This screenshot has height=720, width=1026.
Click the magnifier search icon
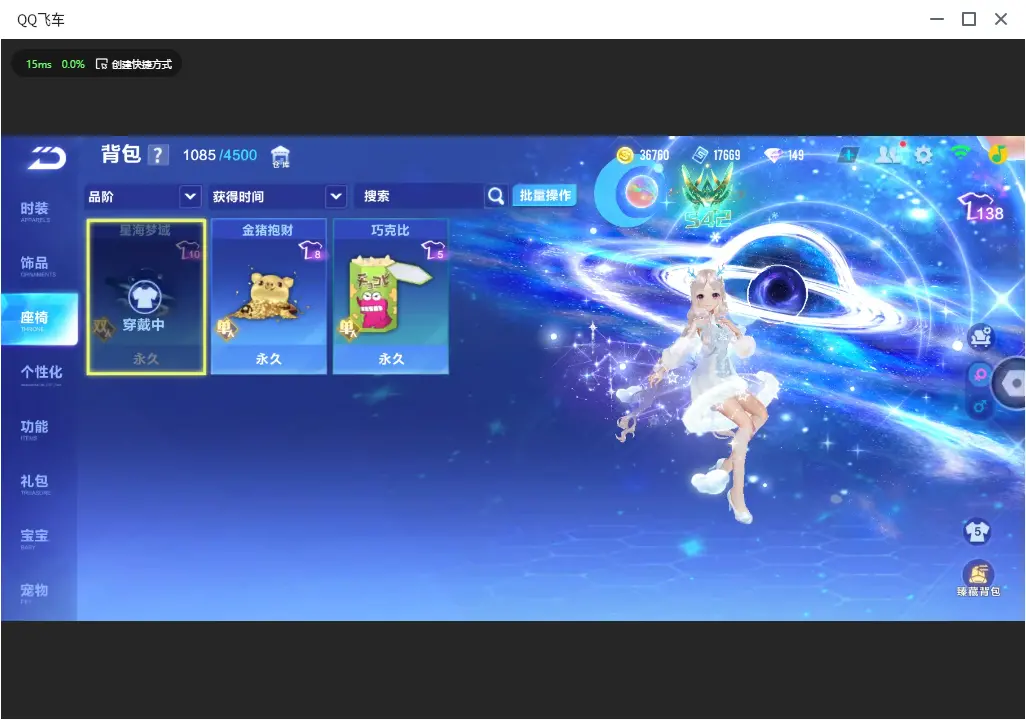[x=496, y=196]
